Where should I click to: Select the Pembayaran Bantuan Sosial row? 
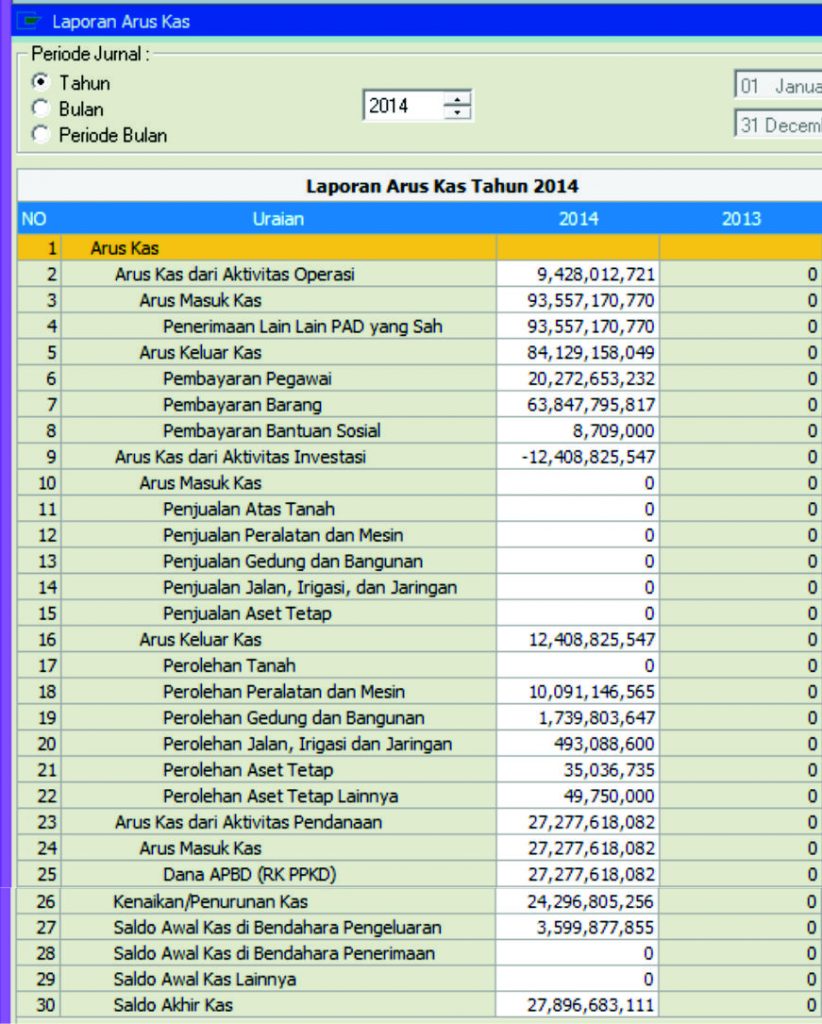419,431
